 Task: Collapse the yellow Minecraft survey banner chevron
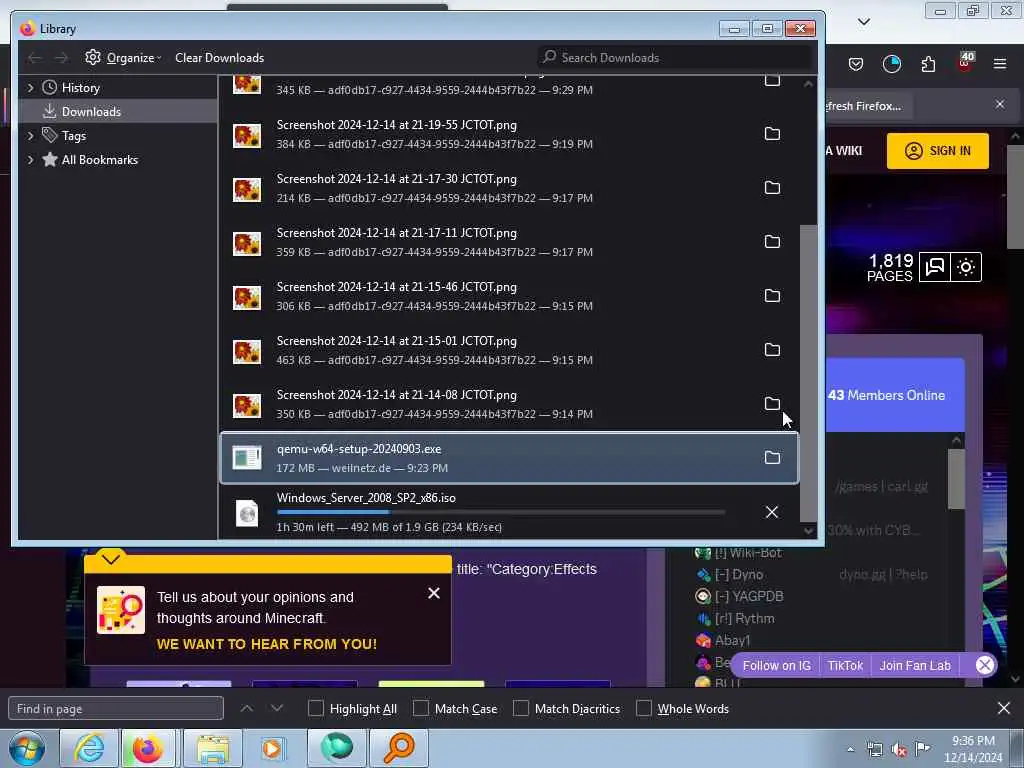point(110,559)
